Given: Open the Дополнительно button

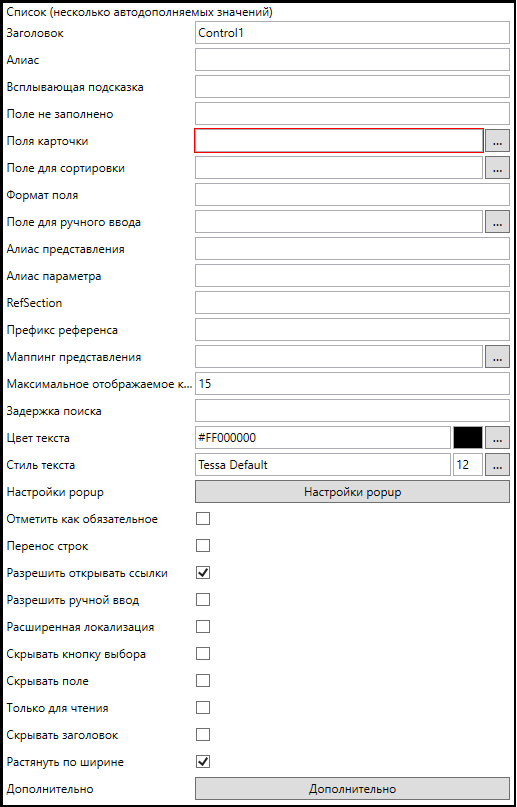Looking at the screenshot, I should [x=352, y=788].
